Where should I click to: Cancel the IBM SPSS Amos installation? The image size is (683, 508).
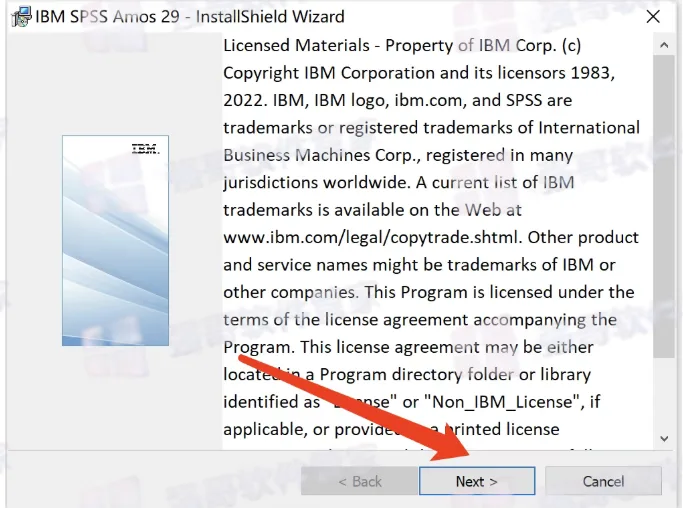coord(603,481)
